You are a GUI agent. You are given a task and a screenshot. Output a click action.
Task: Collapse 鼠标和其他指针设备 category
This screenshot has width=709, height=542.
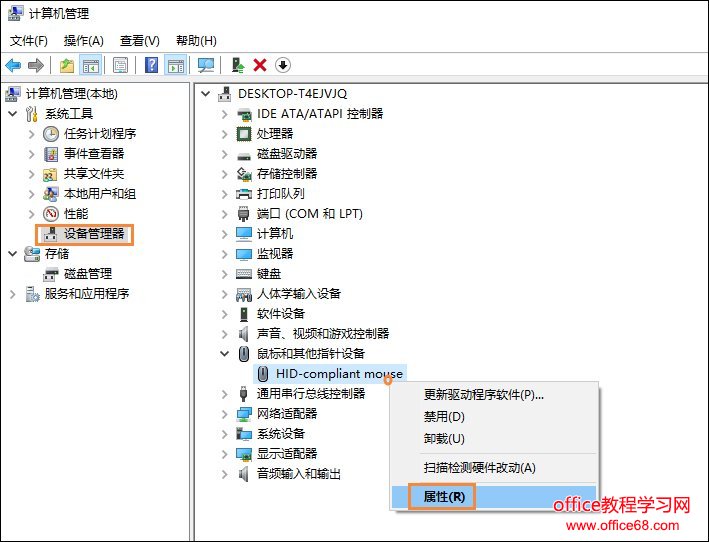225,353
